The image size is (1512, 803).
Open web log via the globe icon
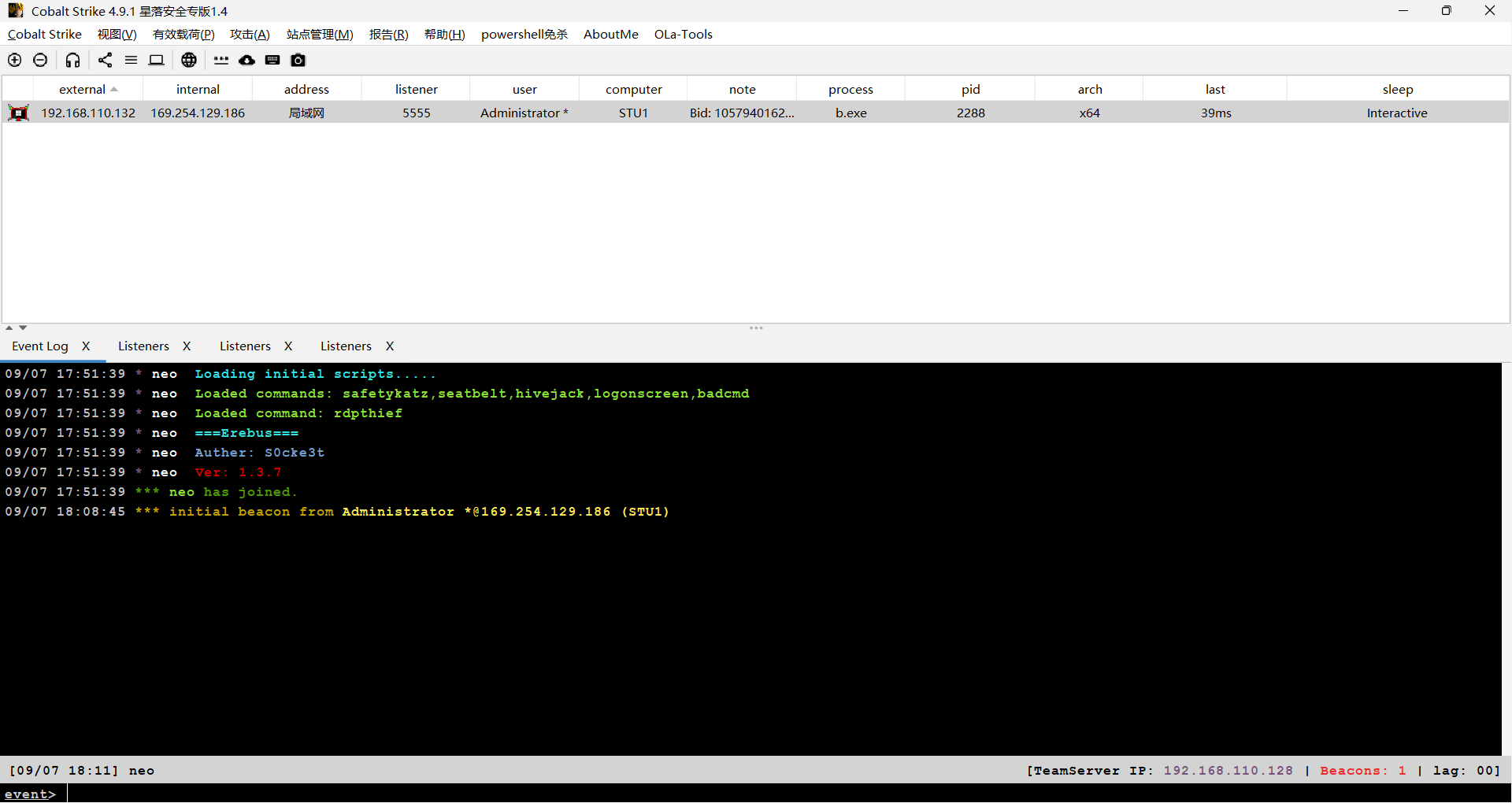(x=189, y=60)
